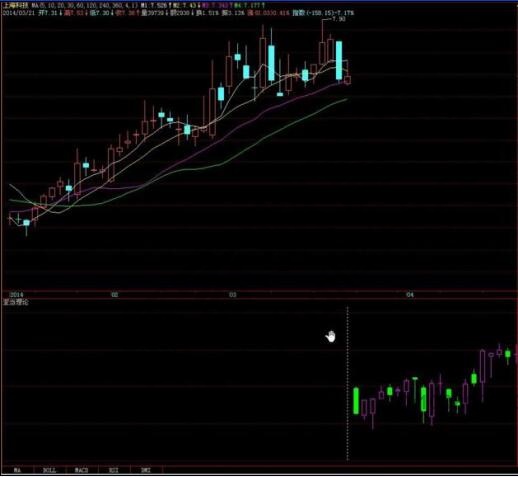Image resolution: width=518 pixels, height=477 pixels.
Task: Click the 04 month marker on time axis
Action: pyautogui.click(x=410, y=294)
